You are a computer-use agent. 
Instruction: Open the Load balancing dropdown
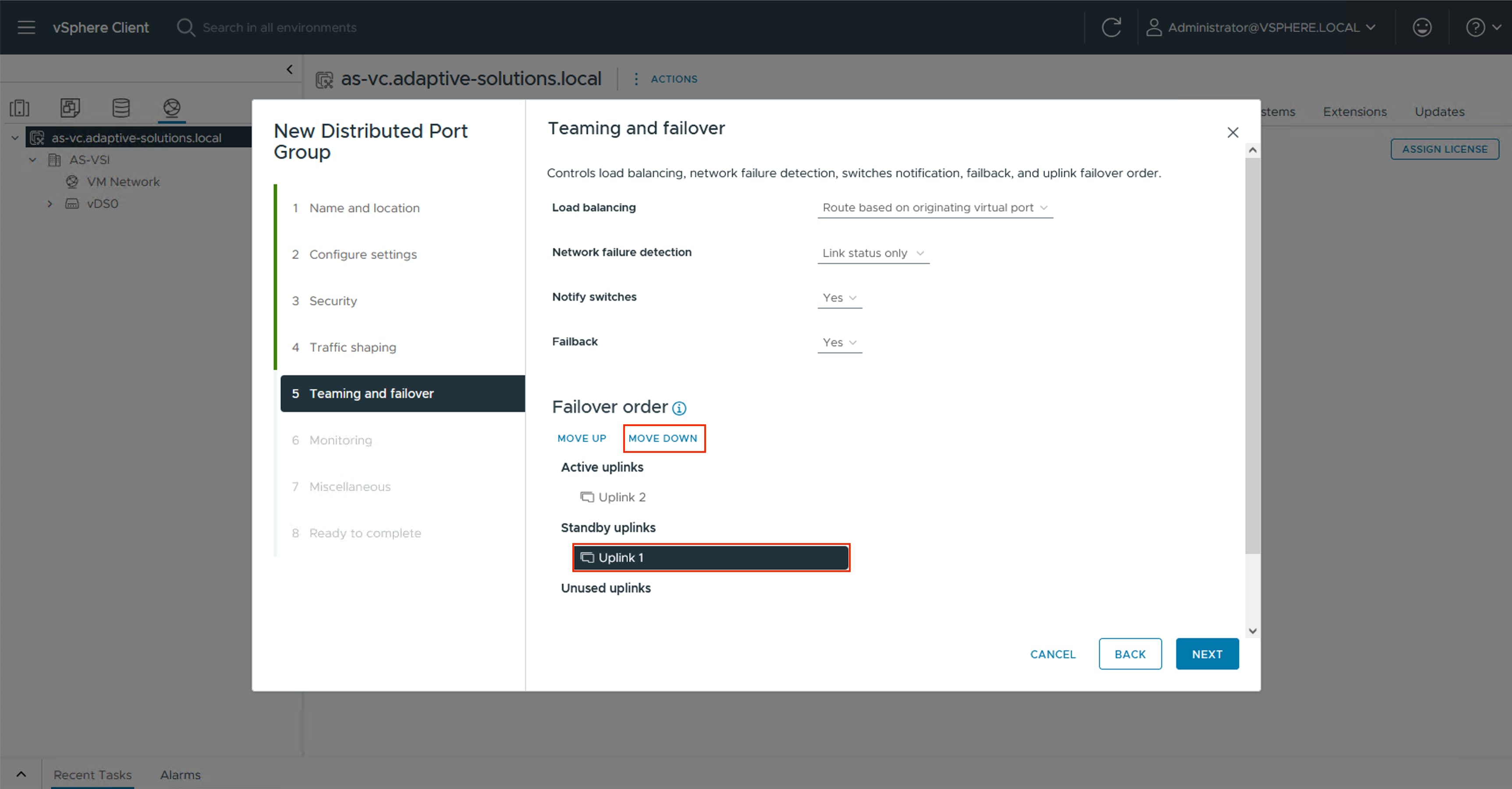pos(935,207)
